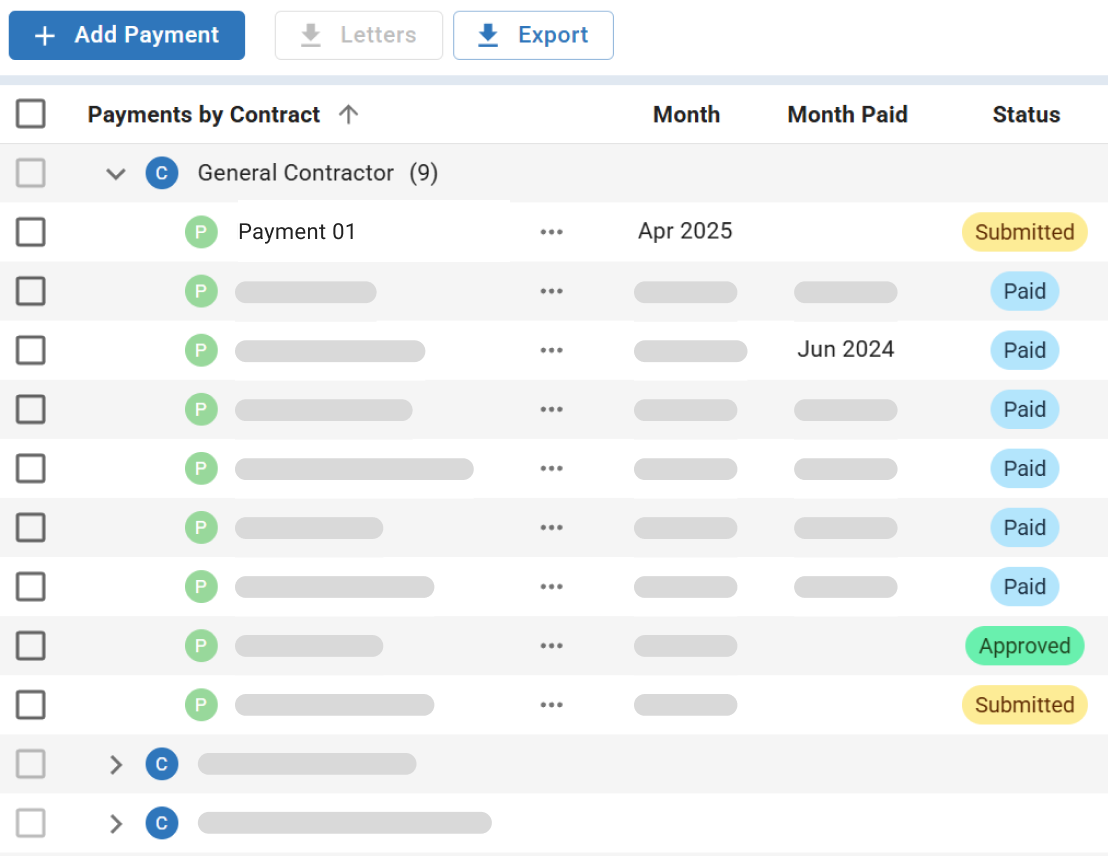Open the ellipsis menu on the Approved row
This screenshot has width=1108, height=856.
pos(551,645)
